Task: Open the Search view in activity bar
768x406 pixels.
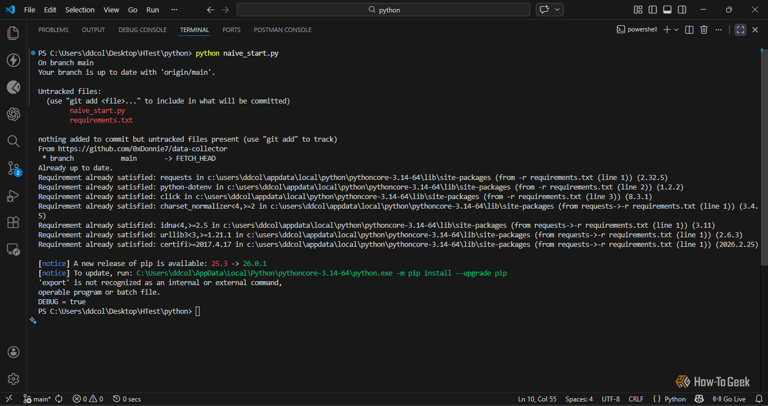Action: (13, 141)
